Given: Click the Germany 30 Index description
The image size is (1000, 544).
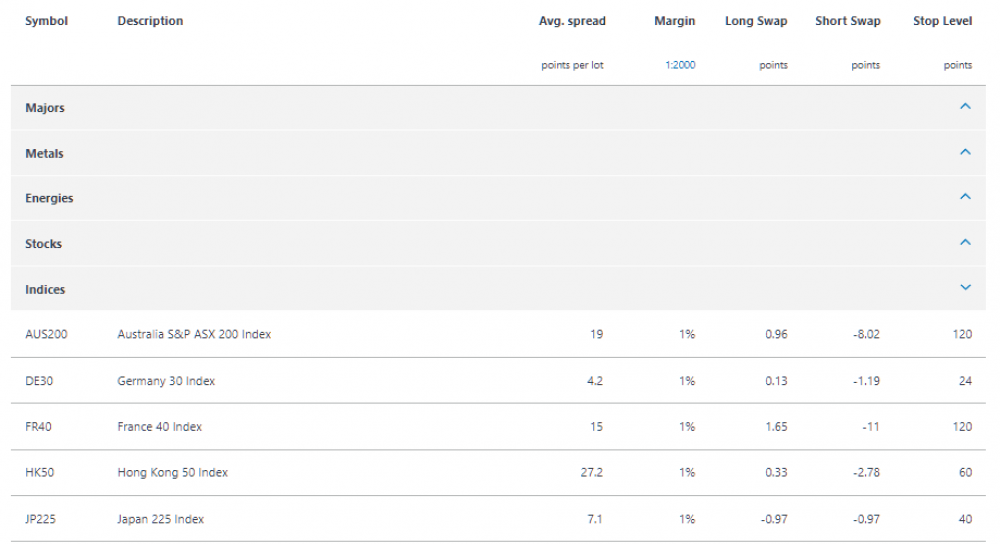Looking at the screenshot, I should coord(166,381).
